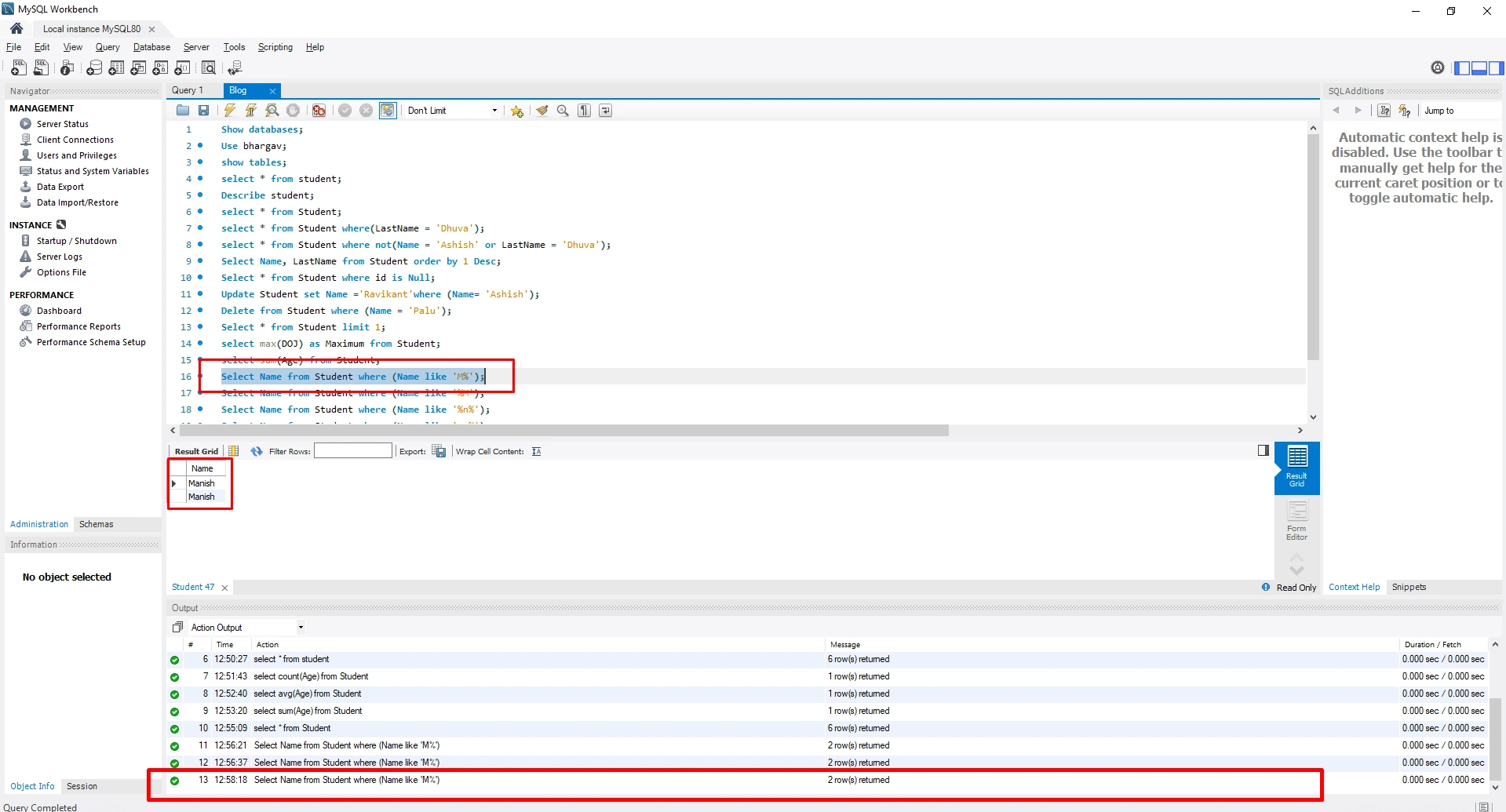This screenshot has height=812, width=1506.
Task: Toggle the result wrap cell content
Action: (537, 452)
